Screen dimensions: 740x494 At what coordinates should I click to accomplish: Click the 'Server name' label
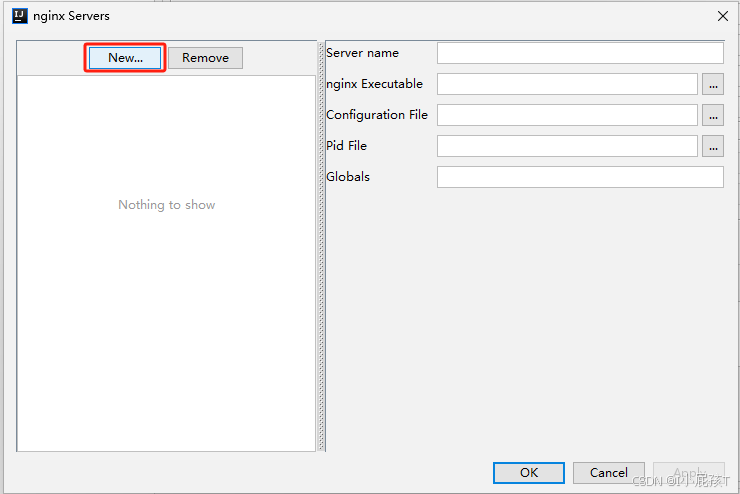pyautogui.click(x=362, y=53)
